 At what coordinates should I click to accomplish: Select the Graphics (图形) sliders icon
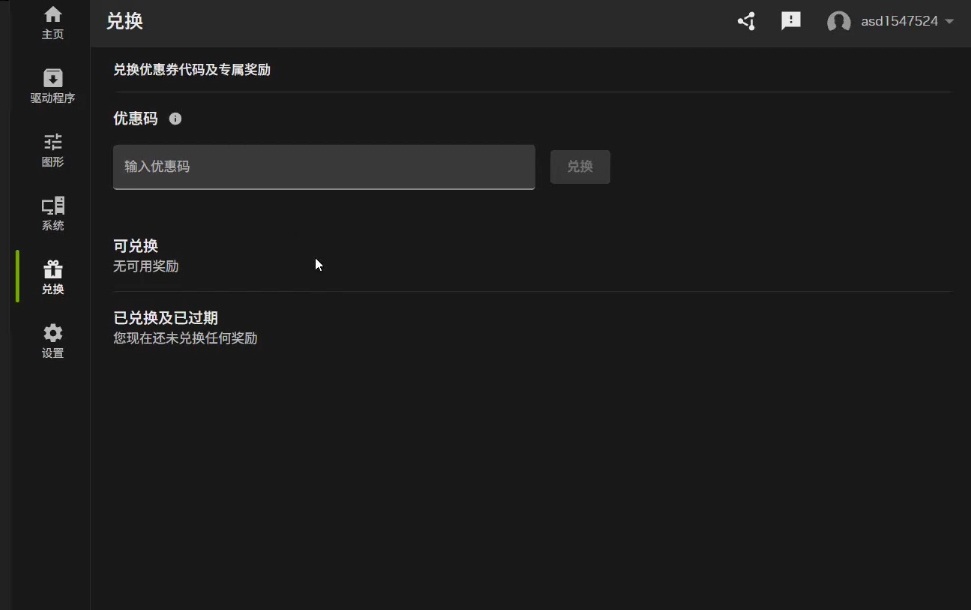pyautogui.click(x=53, y=141)
